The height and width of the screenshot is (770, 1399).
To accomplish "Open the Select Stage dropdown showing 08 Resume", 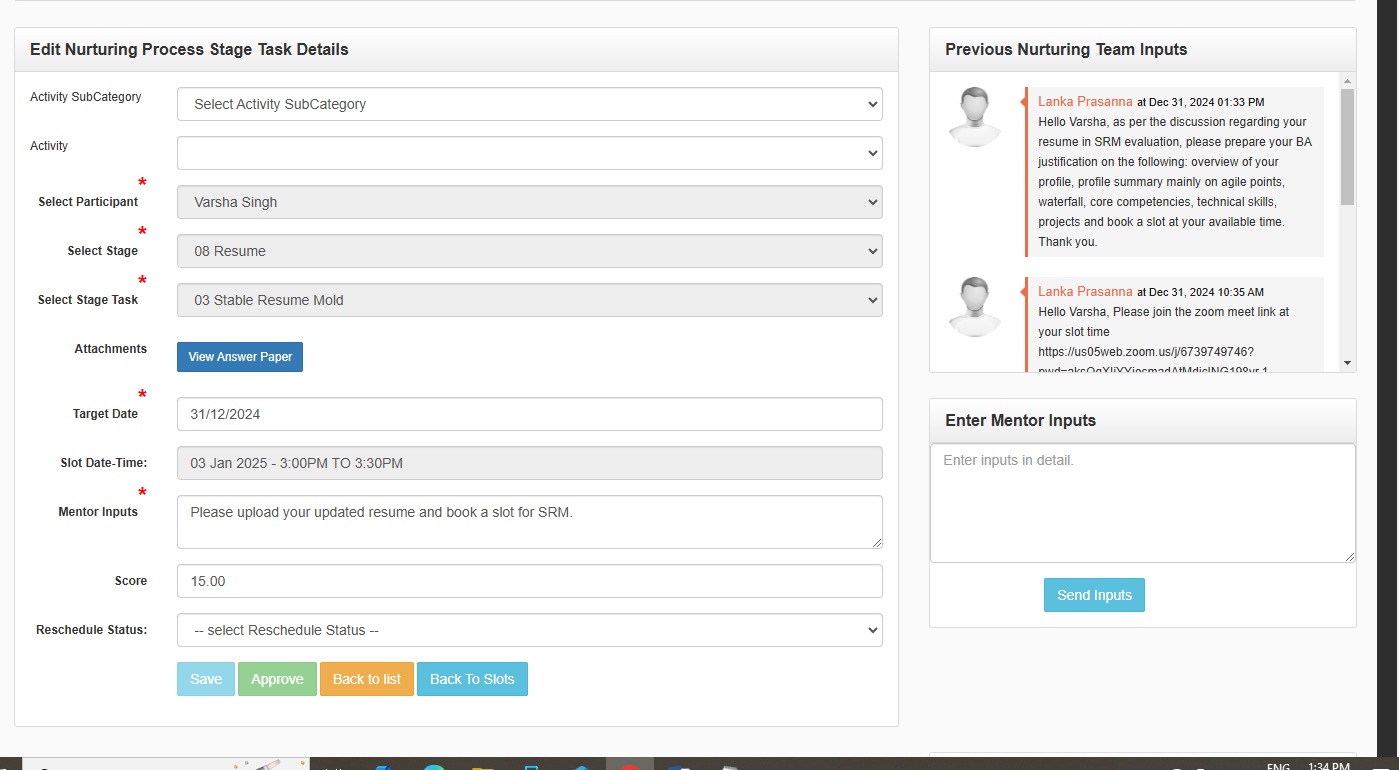I will click(529, 251).
